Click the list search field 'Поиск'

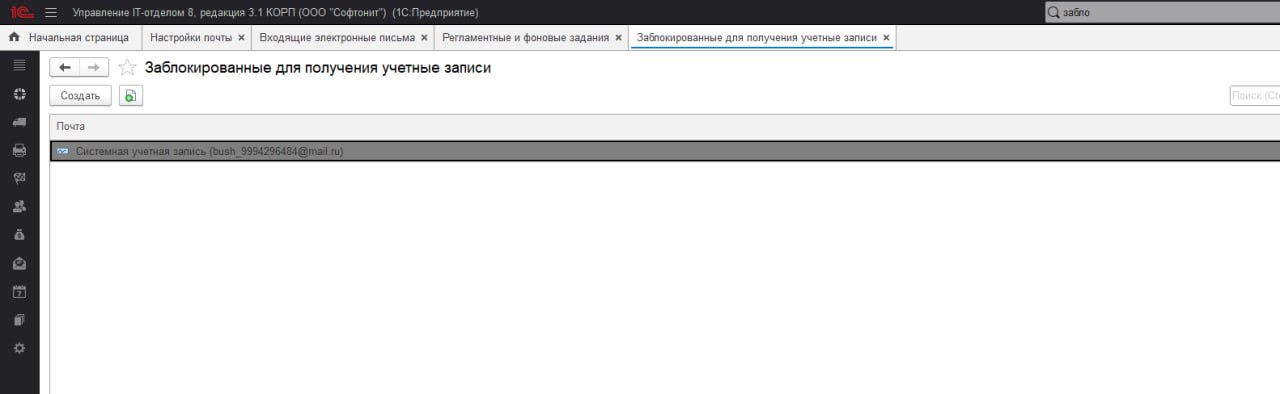point(1255,96)
